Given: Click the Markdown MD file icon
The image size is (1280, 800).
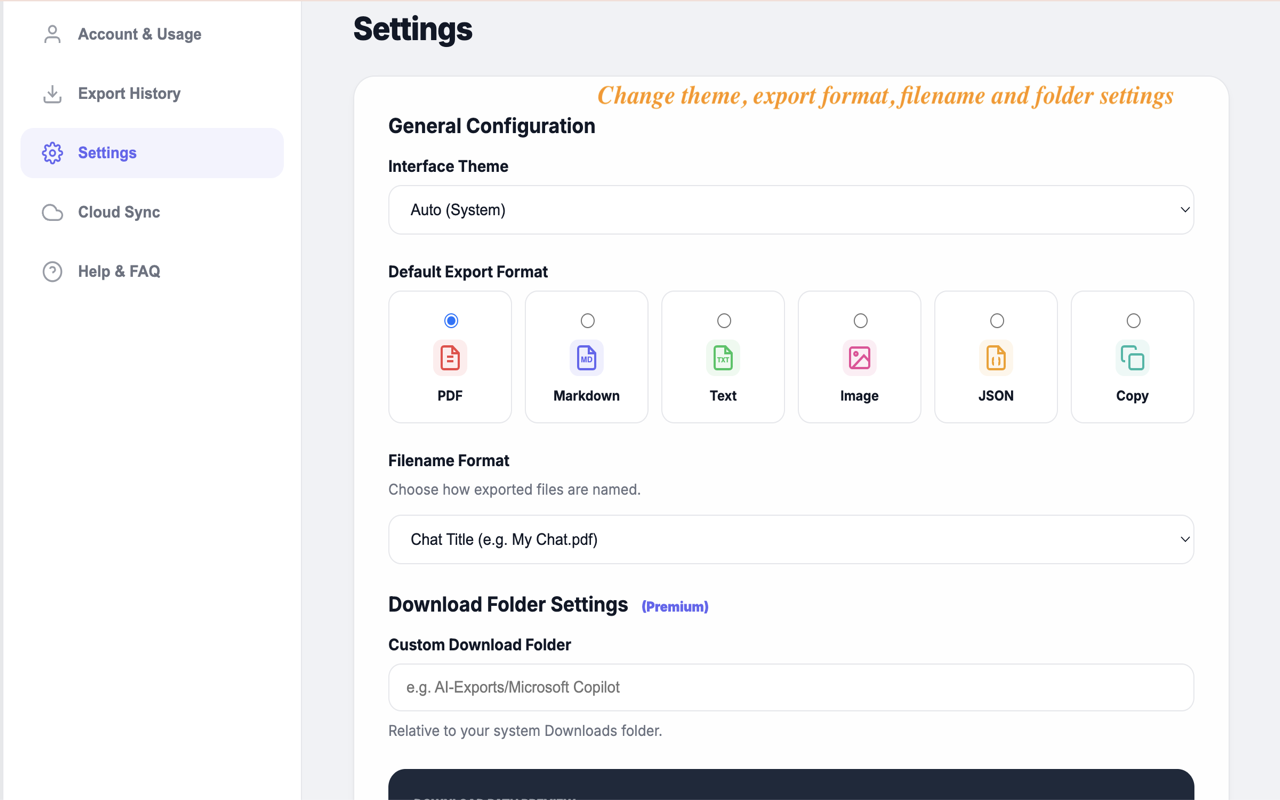Looking at the screenshot, I should coord(587,357).
